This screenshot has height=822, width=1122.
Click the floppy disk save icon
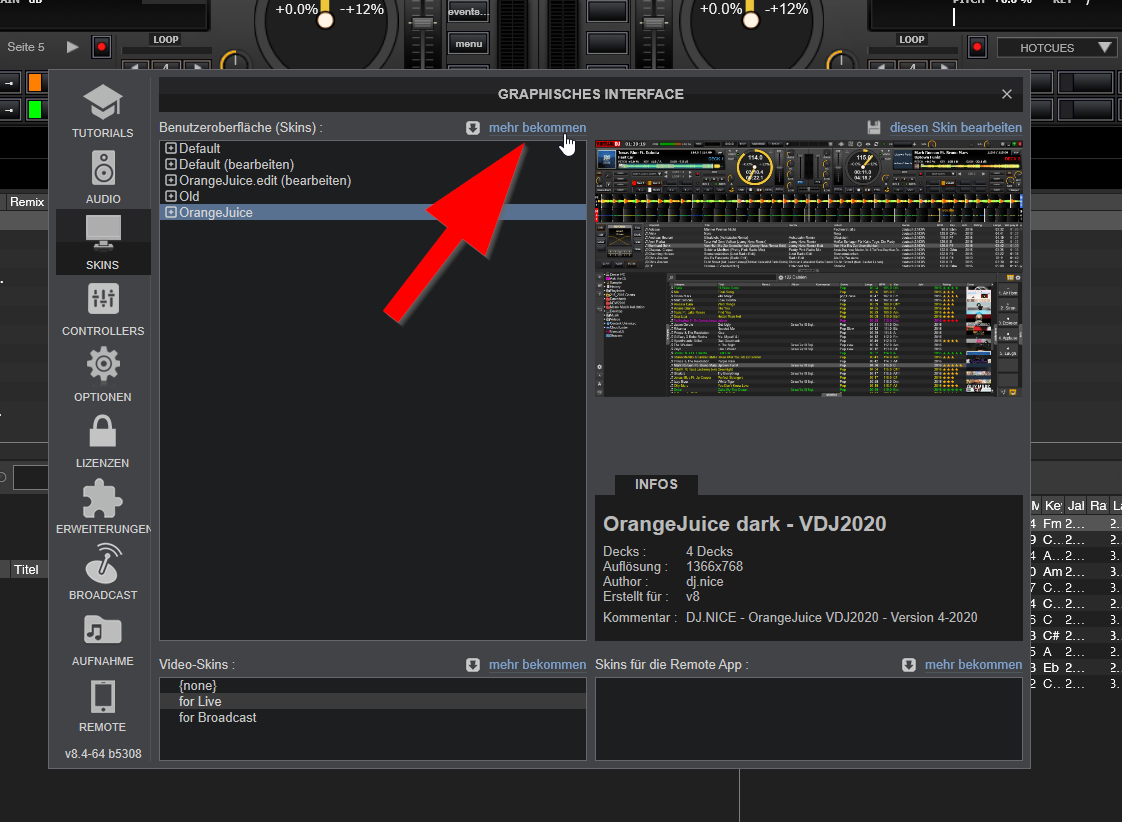tap(874, 128)
